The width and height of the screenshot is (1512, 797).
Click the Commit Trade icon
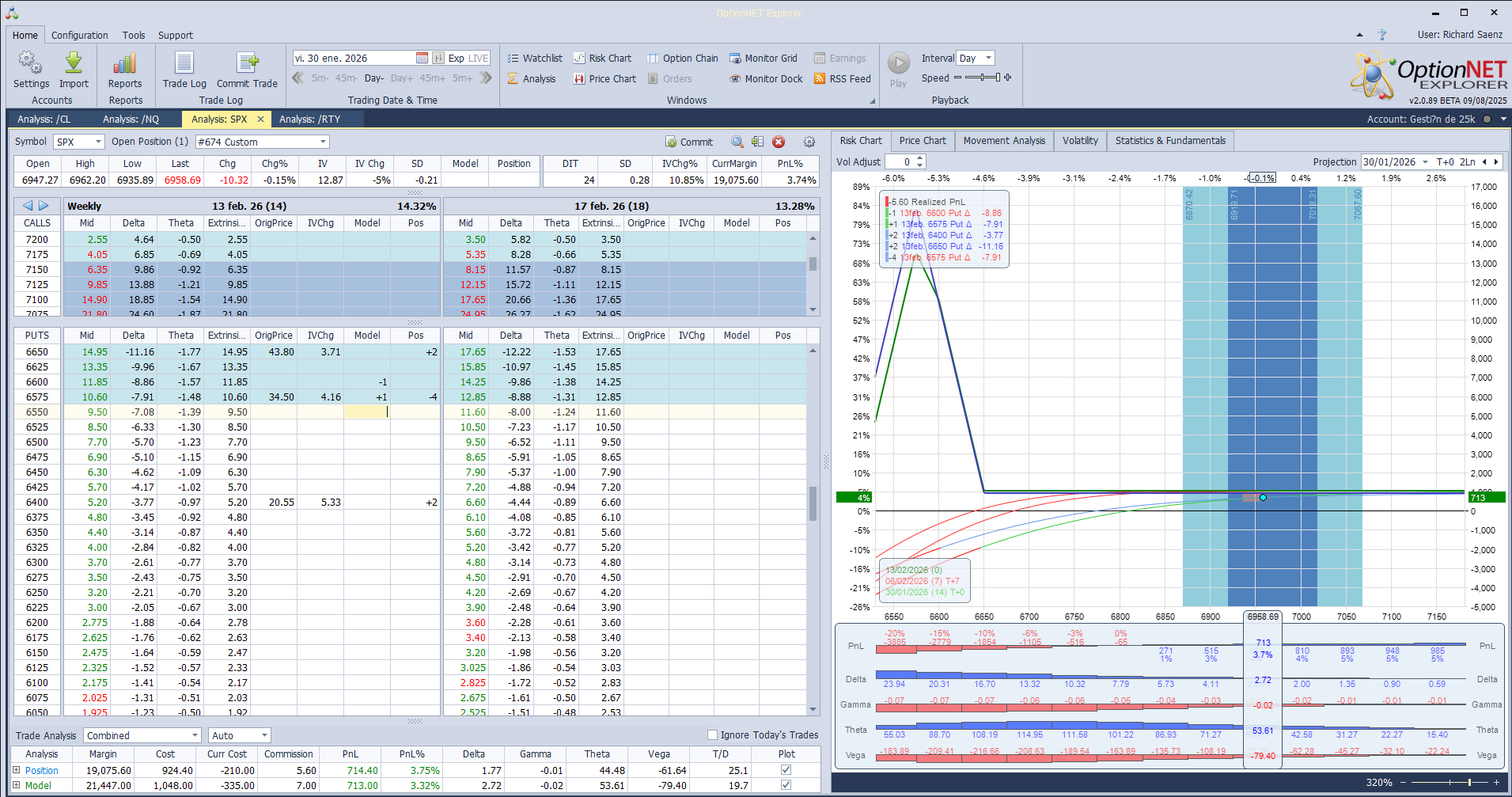(247, 63)
